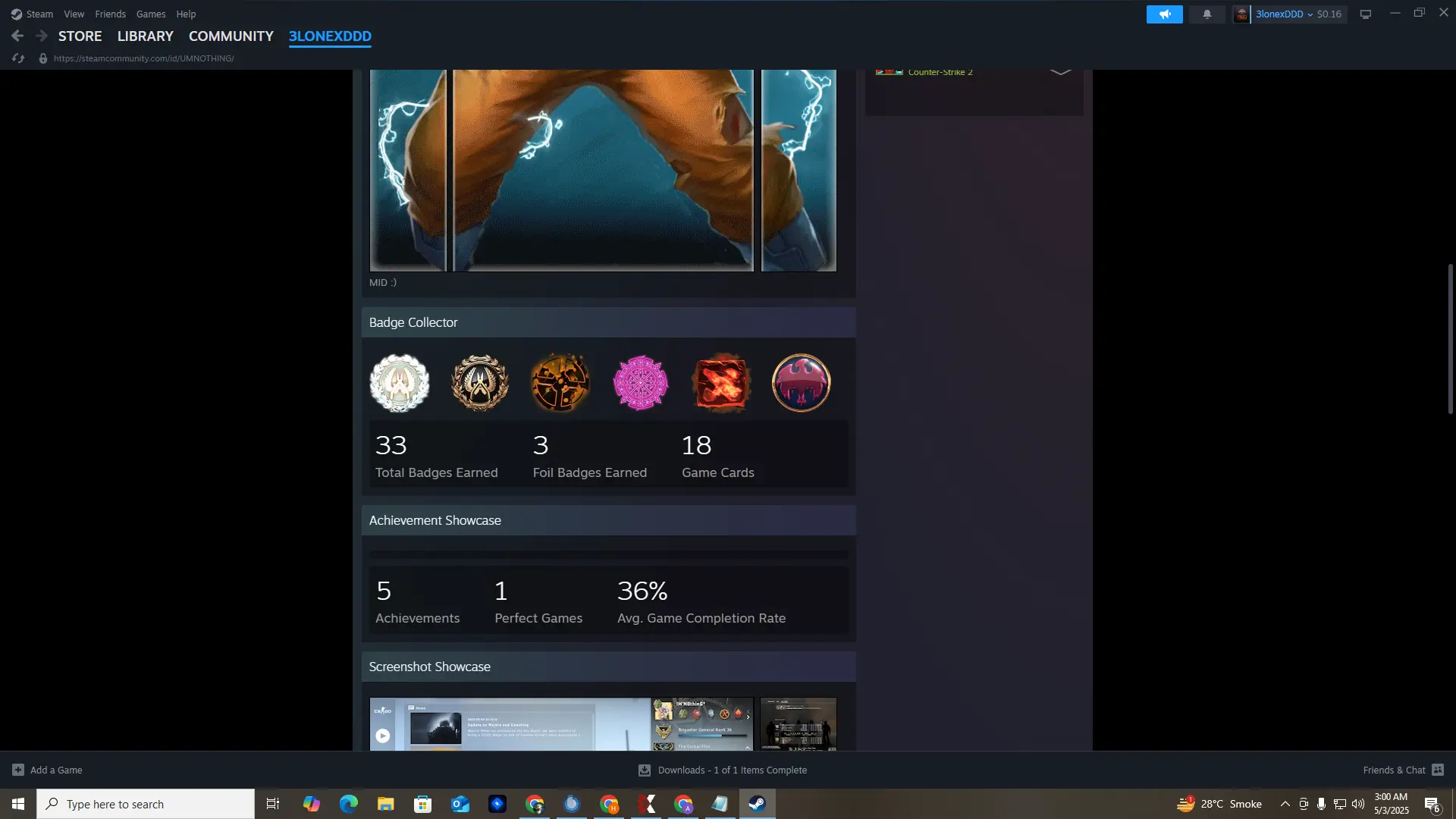Click the 33 Total Badges Earned link

pos(436,456)
